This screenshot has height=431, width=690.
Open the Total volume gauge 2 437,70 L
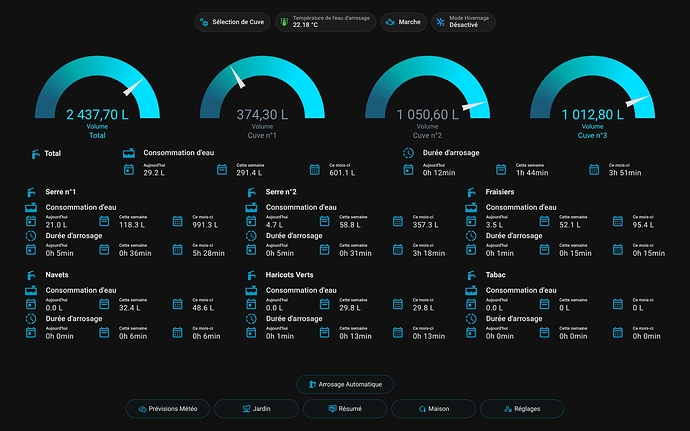[97, 97]
